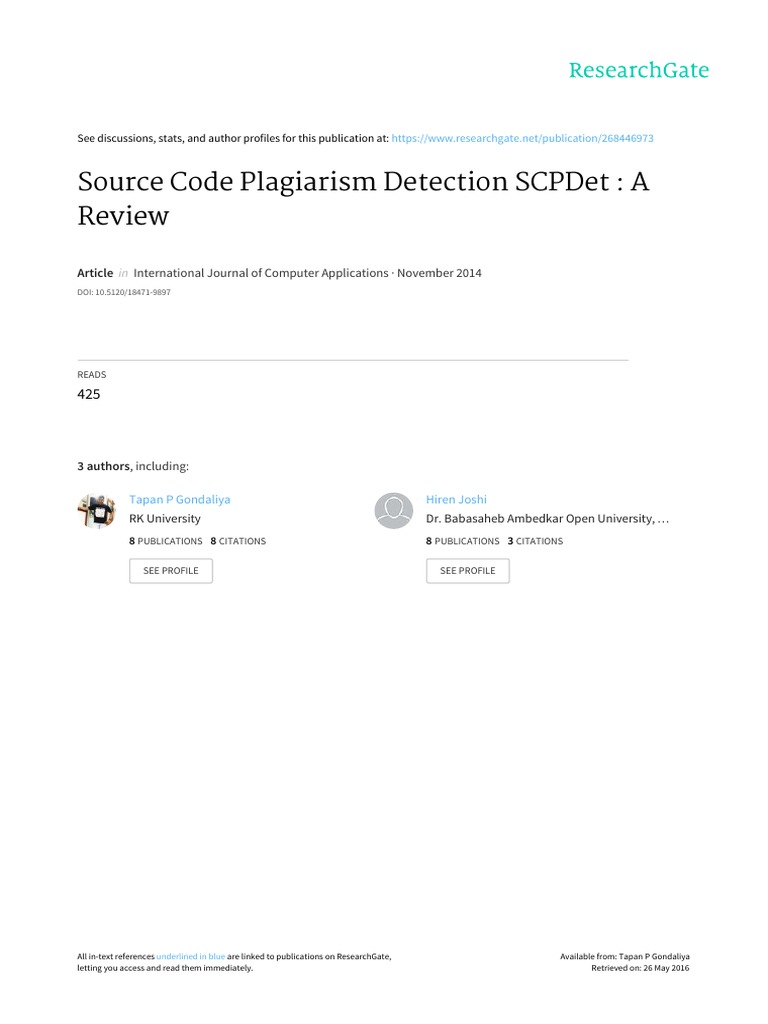
Task: Click RK University affiliation
Action: coord(165,519)
